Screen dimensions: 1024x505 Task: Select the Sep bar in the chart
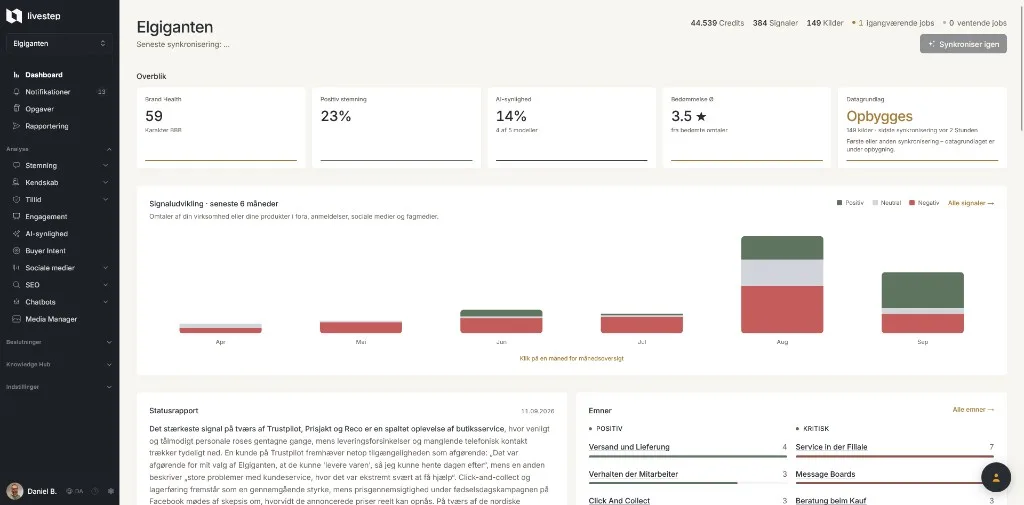point(922,302)
